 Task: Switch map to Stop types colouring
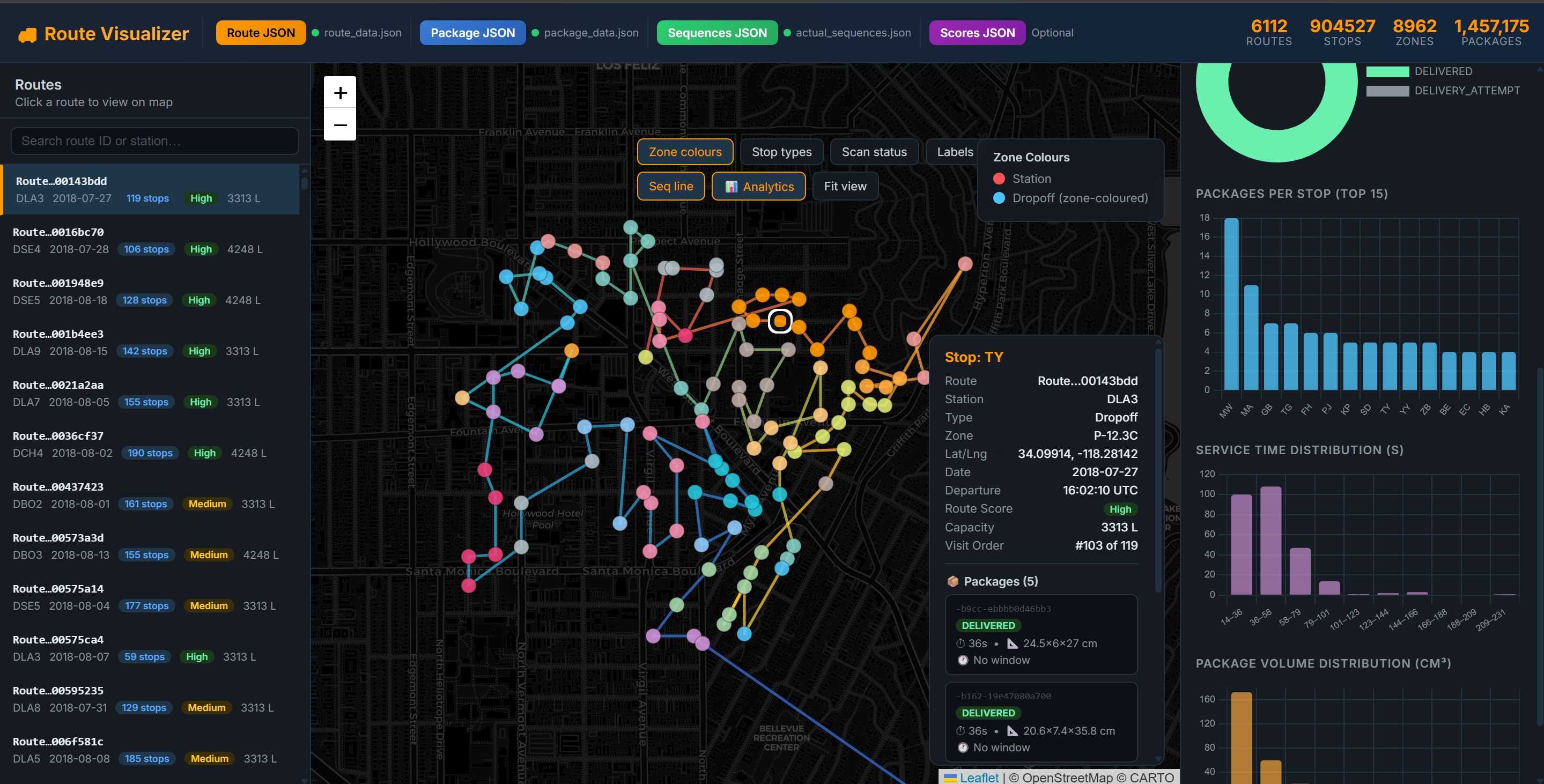781,152
